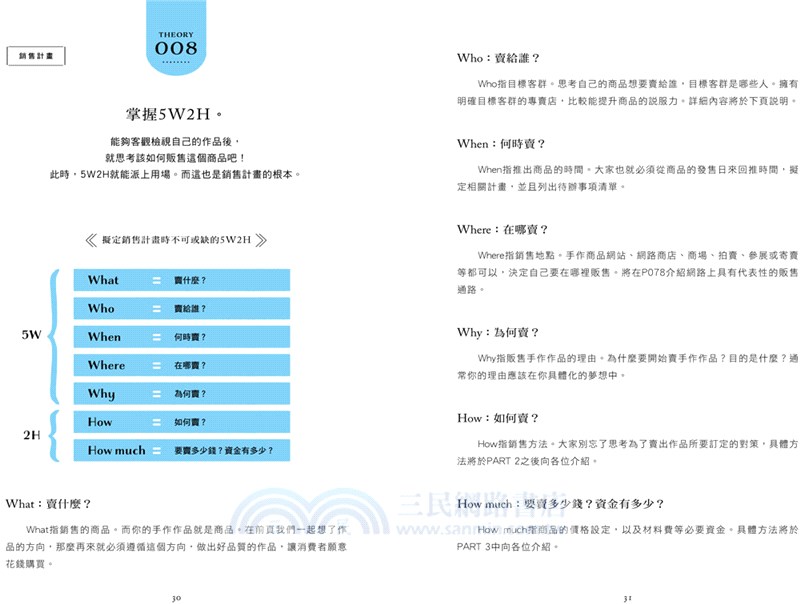800x604 pixels.
Task: Click the 銷售計畫 tab label
Action: coord(37,57)
